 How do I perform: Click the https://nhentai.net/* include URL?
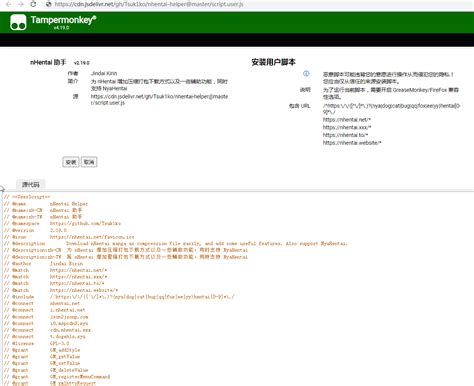[x=347, y=120]
